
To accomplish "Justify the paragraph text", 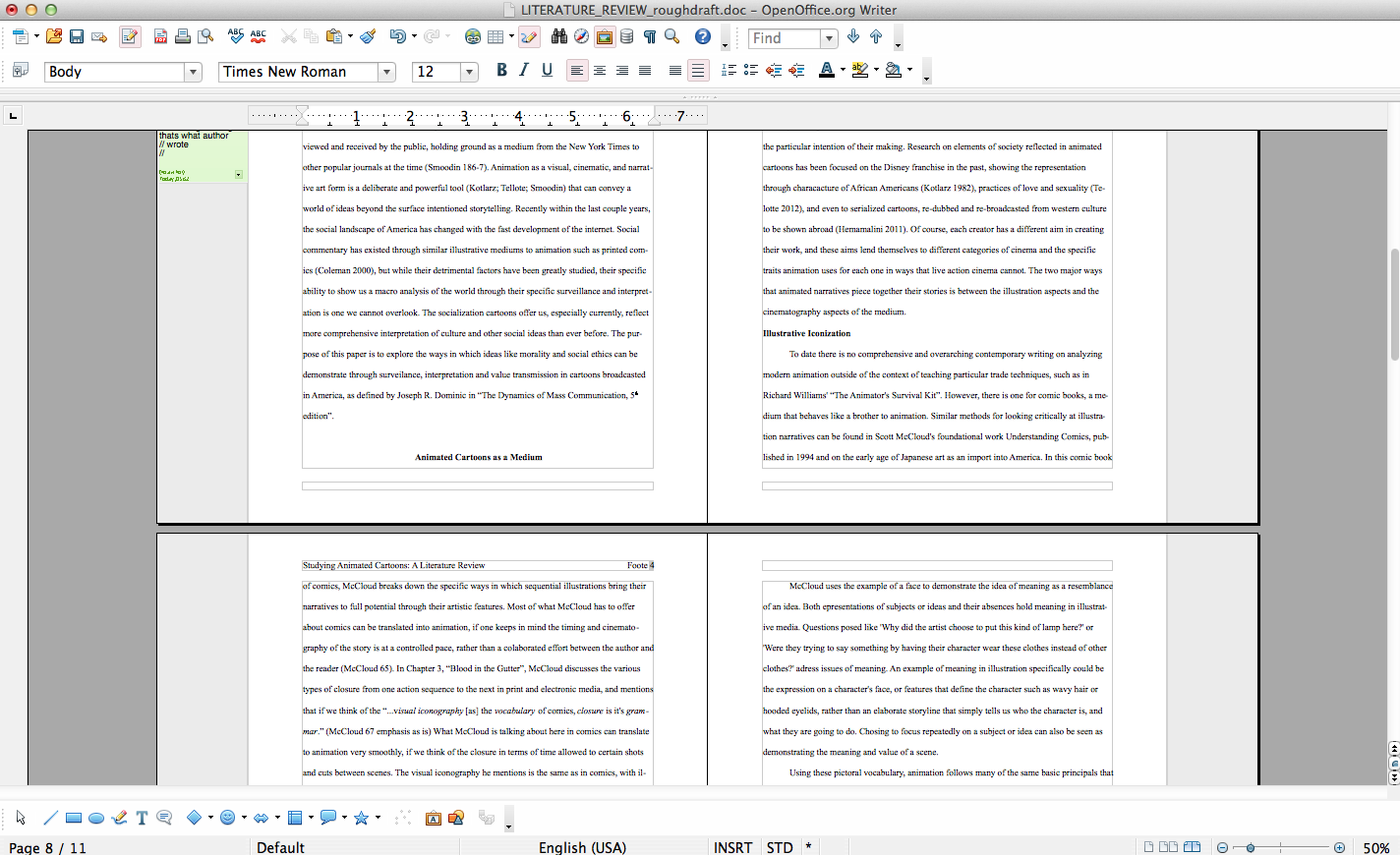I will pos(645,71).
